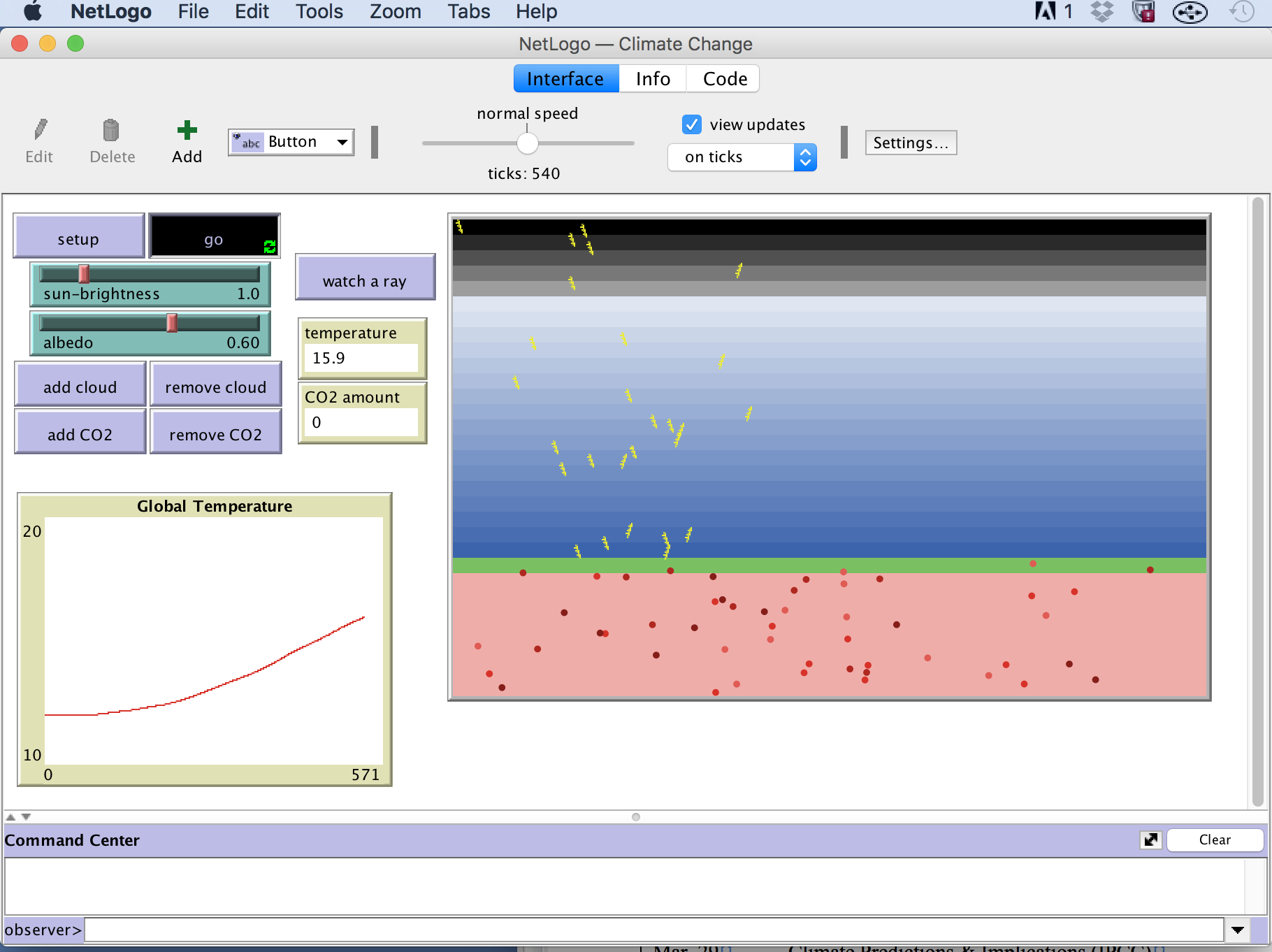
Task: Open the Apple menu
Action: coord(33,11)
